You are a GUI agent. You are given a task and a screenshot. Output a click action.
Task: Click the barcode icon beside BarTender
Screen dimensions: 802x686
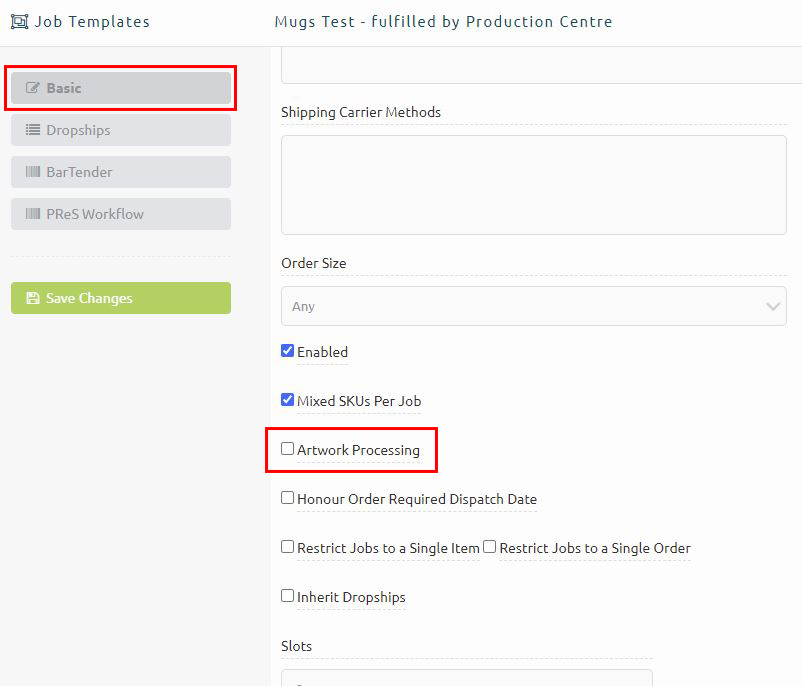[x=33, y=172]
